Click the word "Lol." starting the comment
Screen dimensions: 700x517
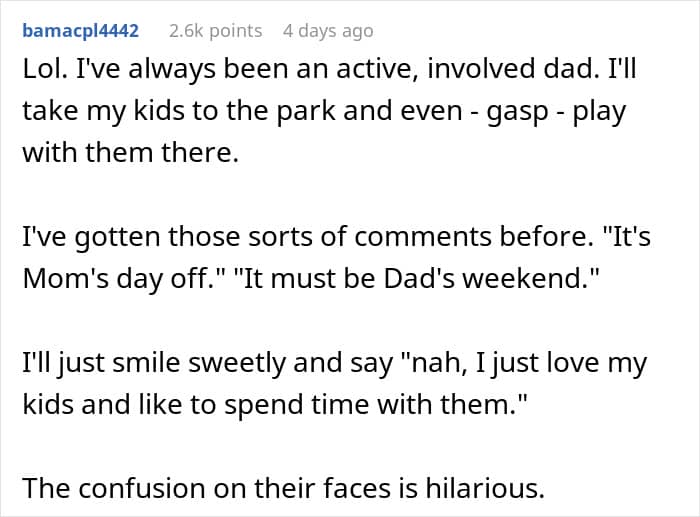(42, 72)
